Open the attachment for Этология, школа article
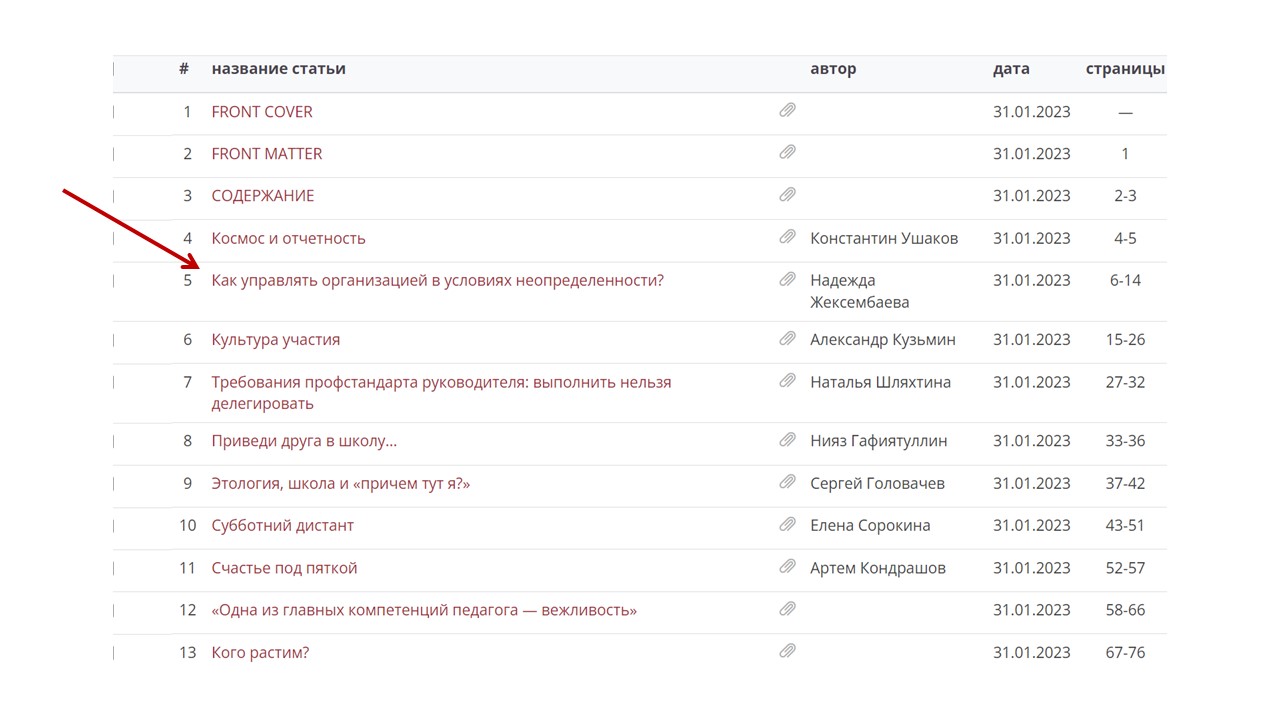 click(x=787, y=483)
